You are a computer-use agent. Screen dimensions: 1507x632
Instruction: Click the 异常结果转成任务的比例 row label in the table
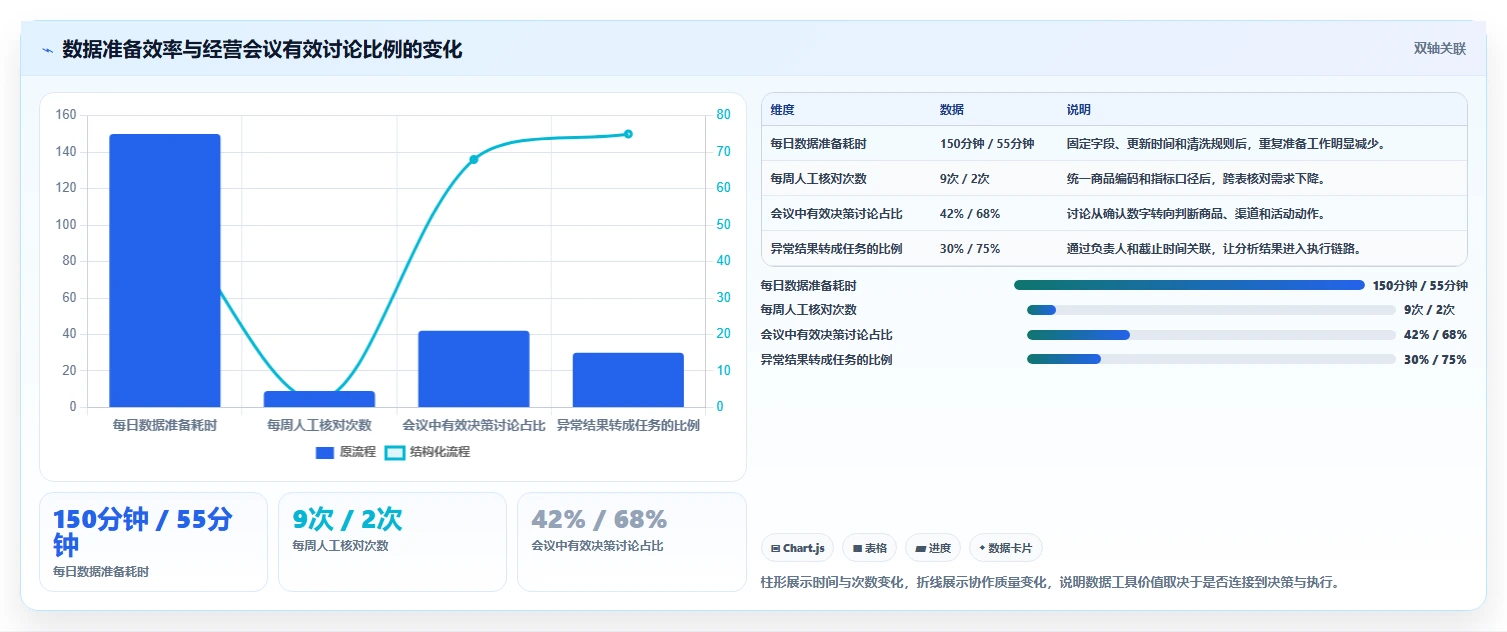(x=836, y=249)
